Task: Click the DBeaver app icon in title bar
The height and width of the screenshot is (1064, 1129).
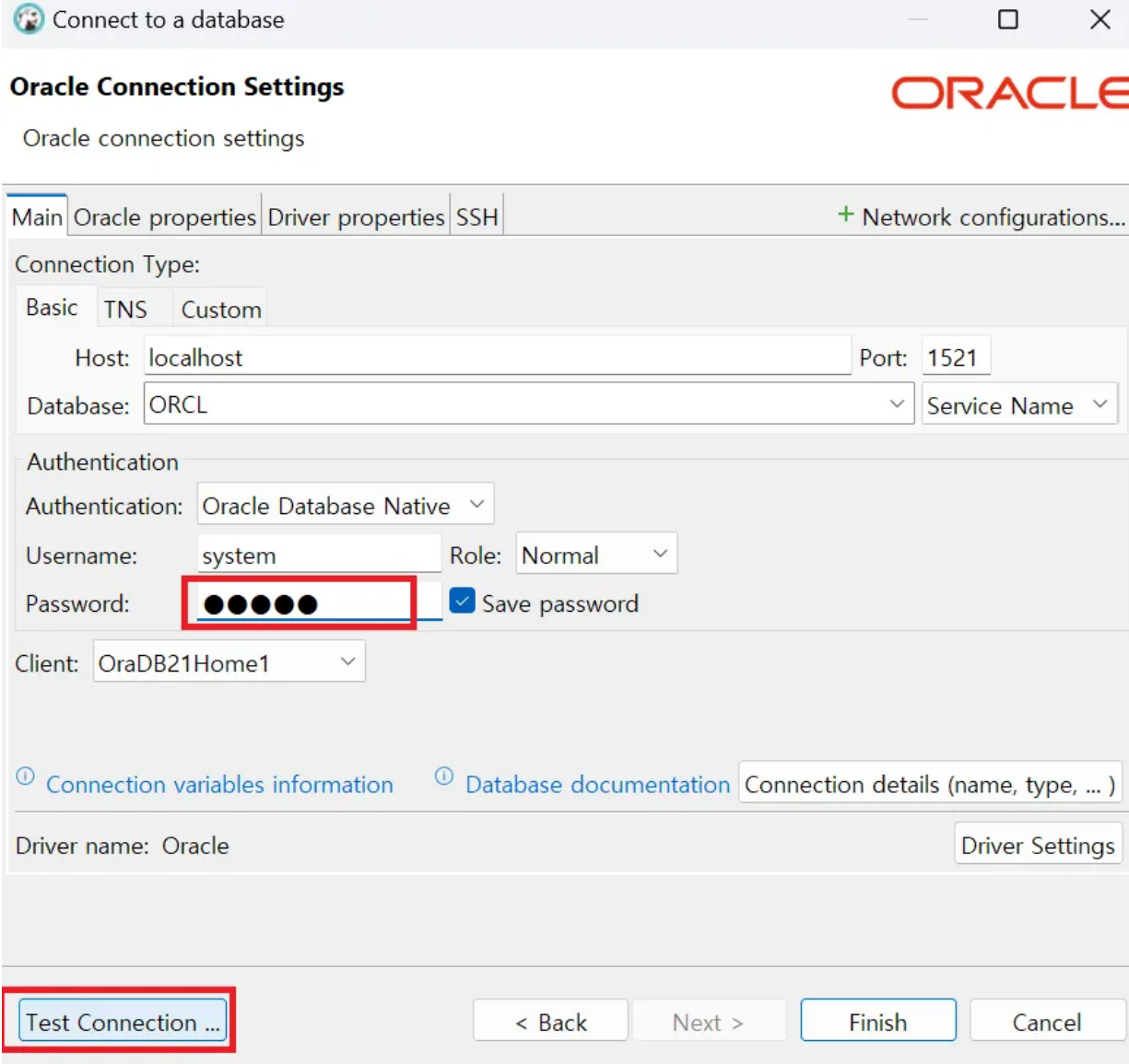Action: click(x=29, y=19)
